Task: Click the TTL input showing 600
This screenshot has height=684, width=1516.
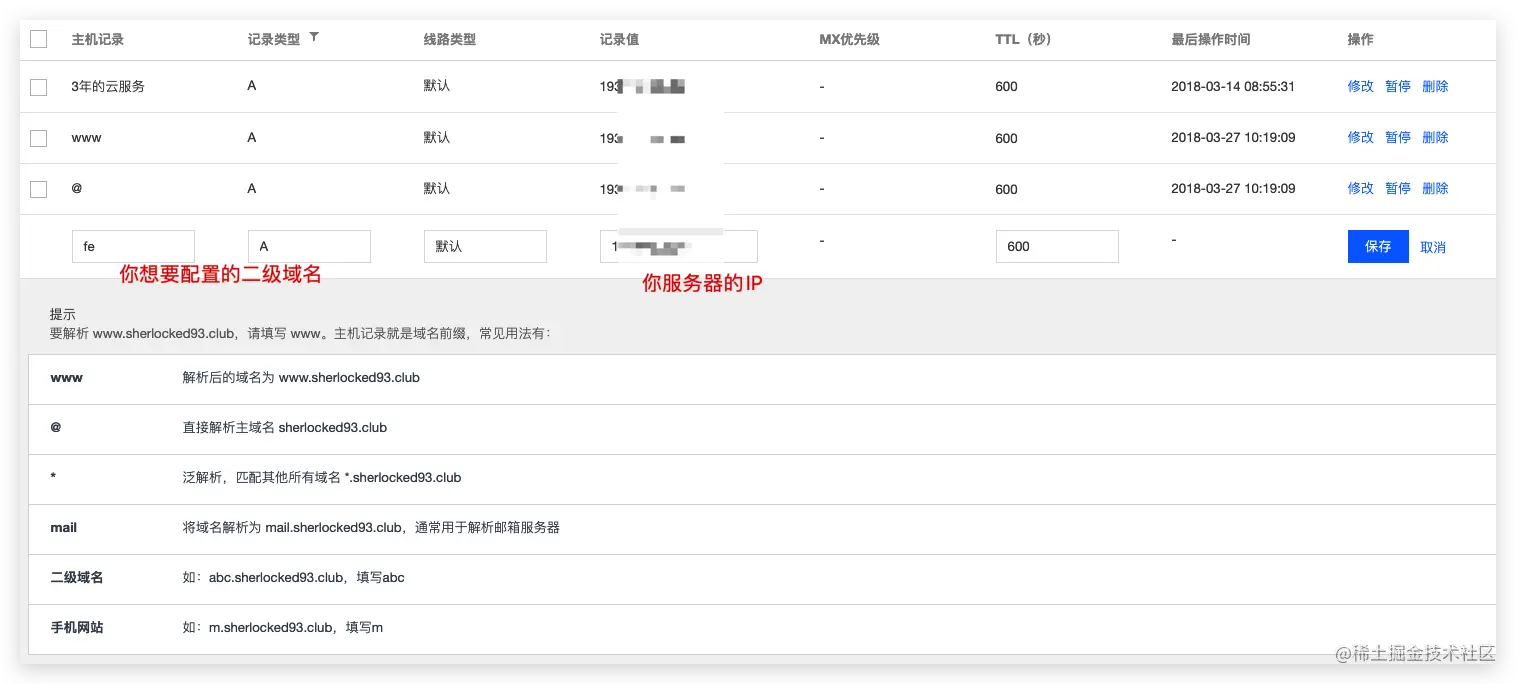Action: [x=1057, y=246]
